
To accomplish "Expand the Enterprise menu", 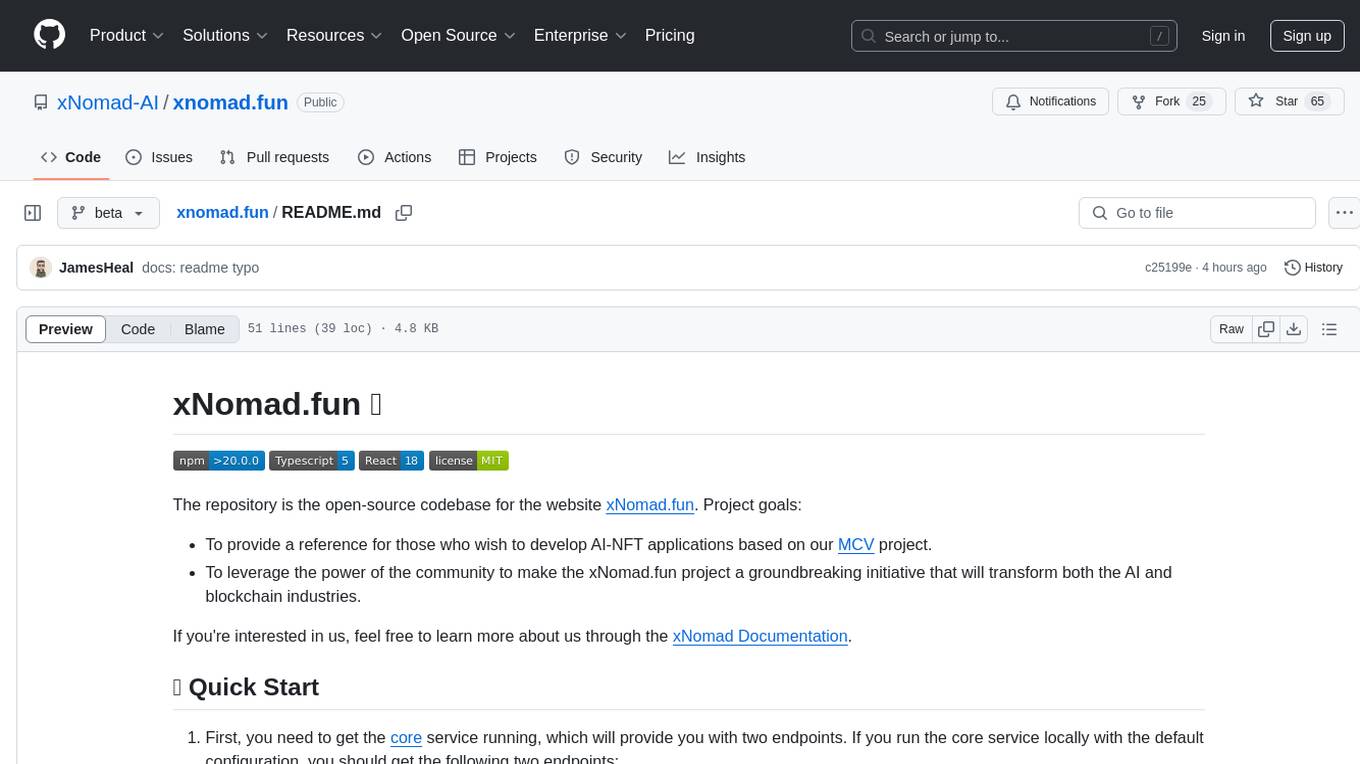I will pyautogui.click(x=580, y=35).
